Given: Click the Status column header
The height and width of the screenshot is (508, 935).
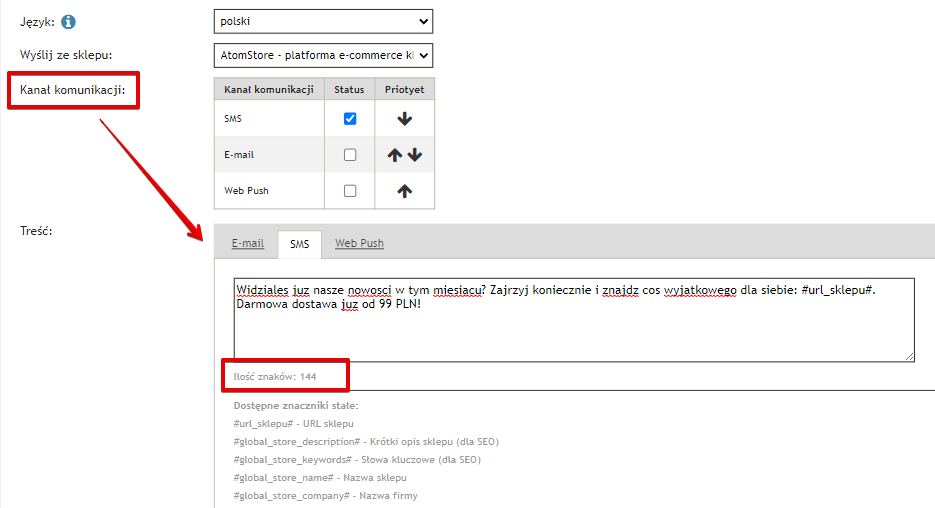Looking at the screenshot, I should click(x=349, y=89).
